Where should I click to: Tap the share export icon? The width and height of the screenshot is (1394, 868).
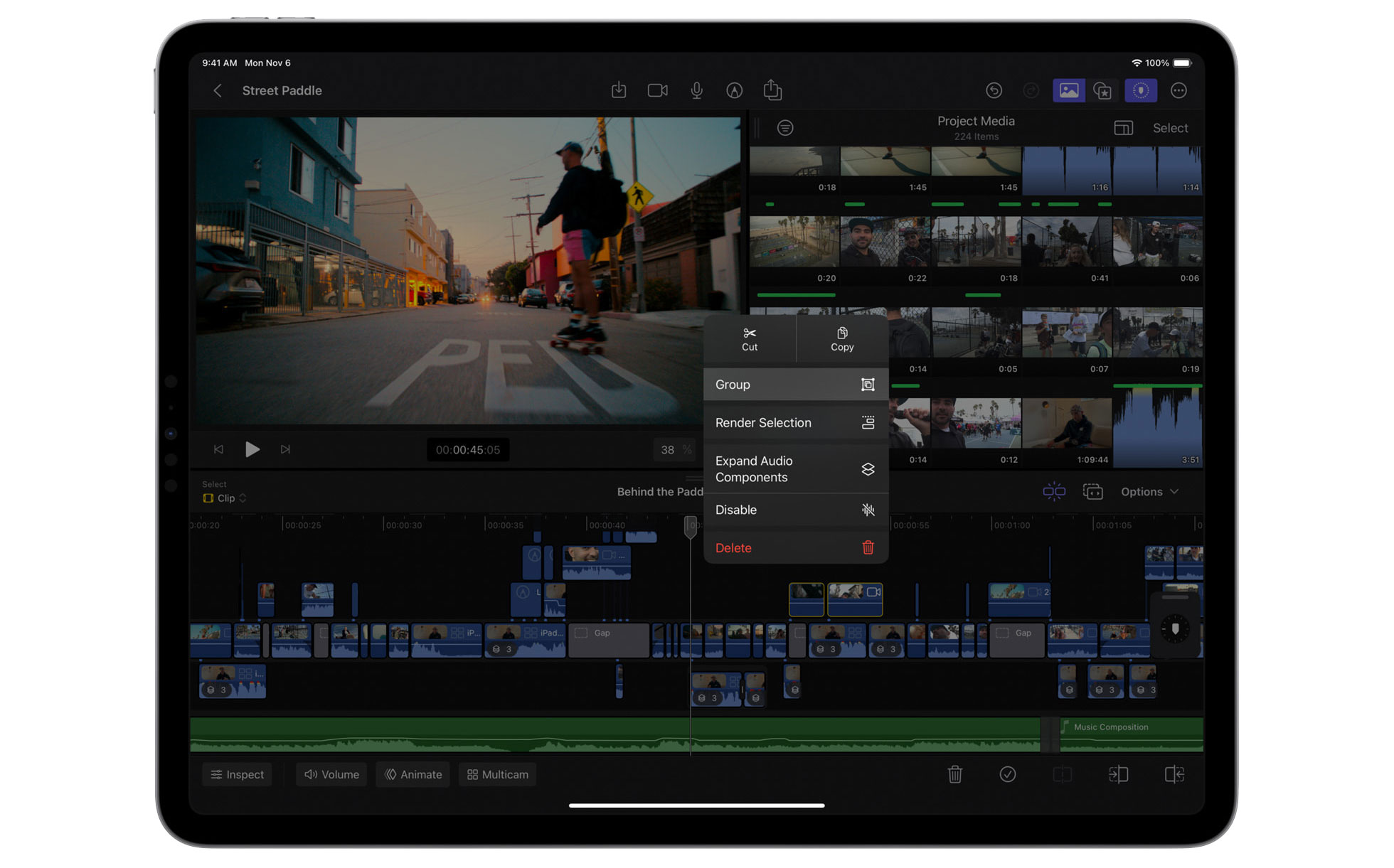click(772, 90)
